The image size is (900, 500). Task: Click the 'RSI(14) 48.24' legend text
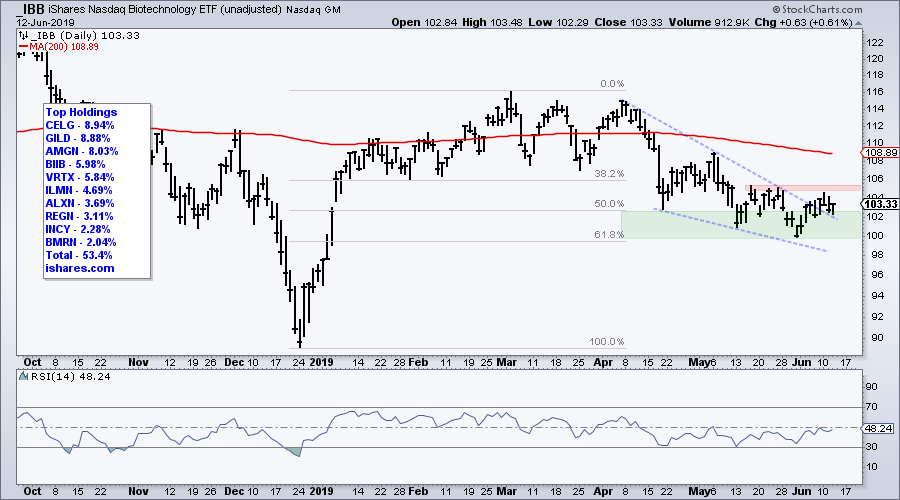pos(71,377)
